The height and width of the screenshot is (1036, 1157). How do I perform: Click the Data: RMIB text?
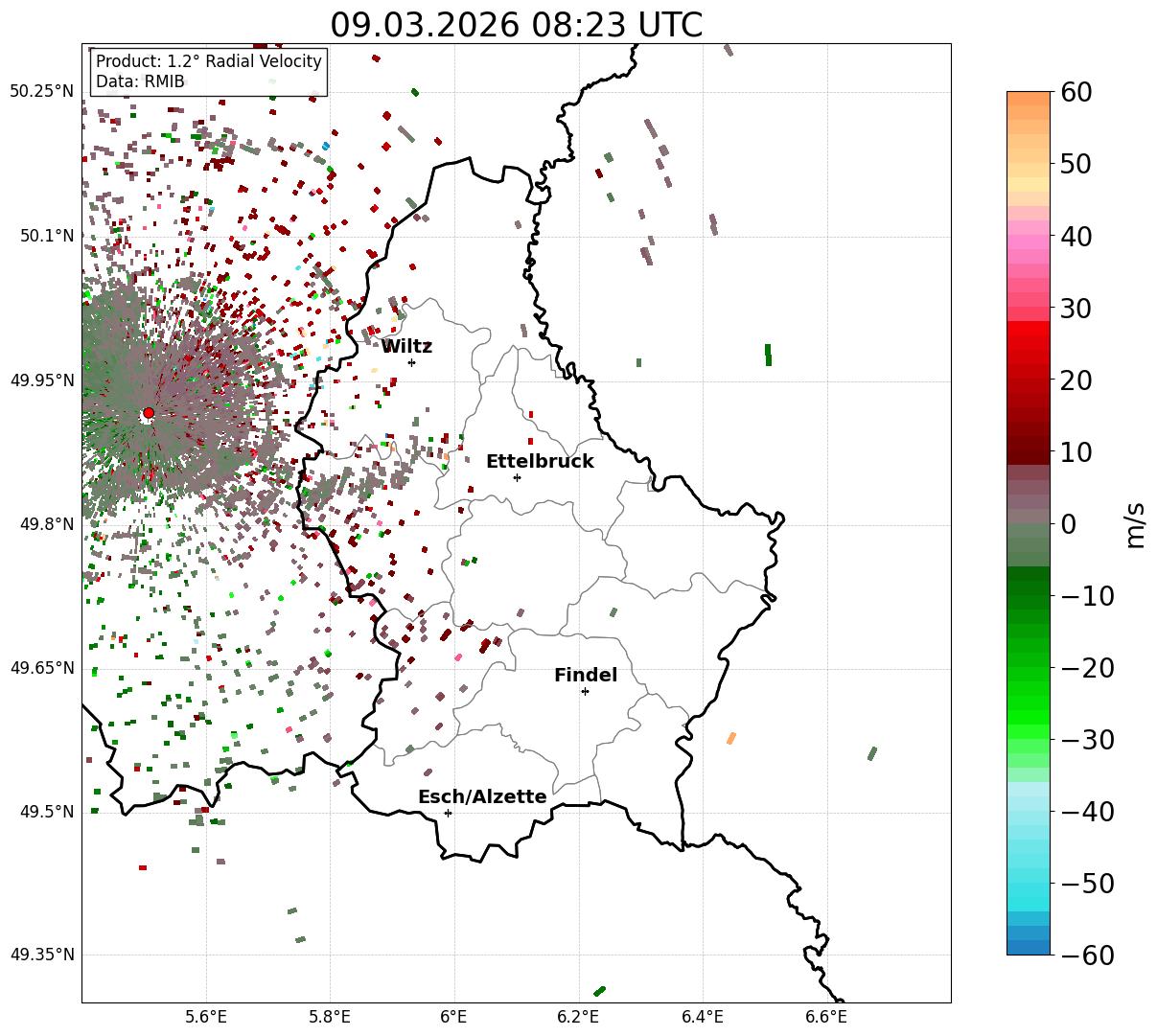click(x=140, y=81)
